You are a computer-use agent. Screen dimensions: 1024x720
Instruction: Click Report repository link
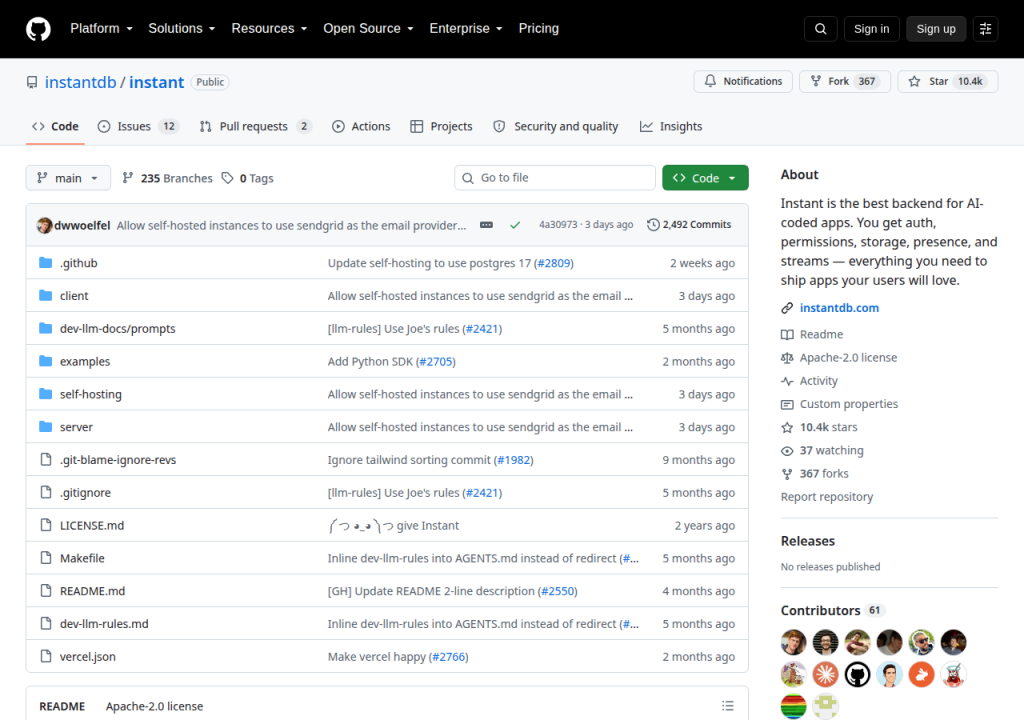[x=827, y=497]
